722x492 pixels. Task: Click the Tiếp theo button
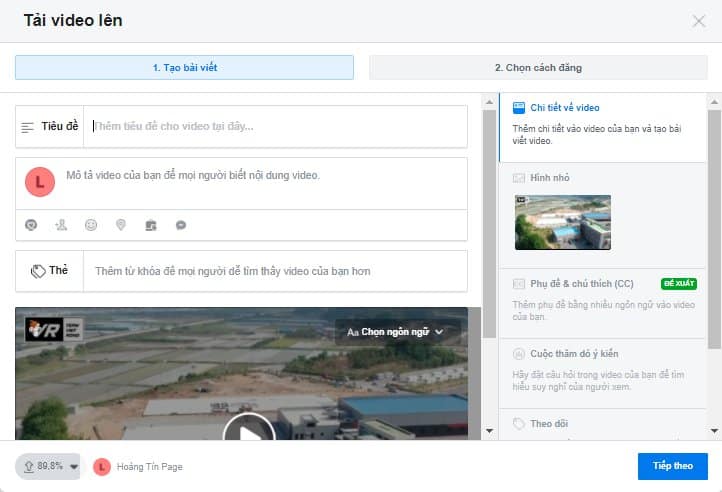coord(672,466)
